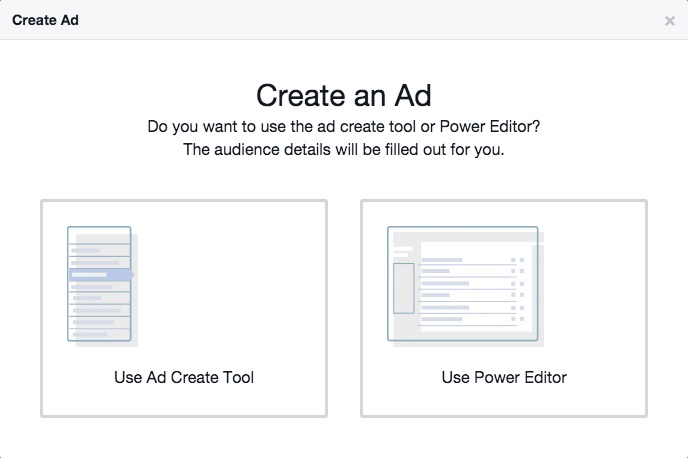
Task: Open Power Editor via its thumbnail image
Action: coord(466,286)
